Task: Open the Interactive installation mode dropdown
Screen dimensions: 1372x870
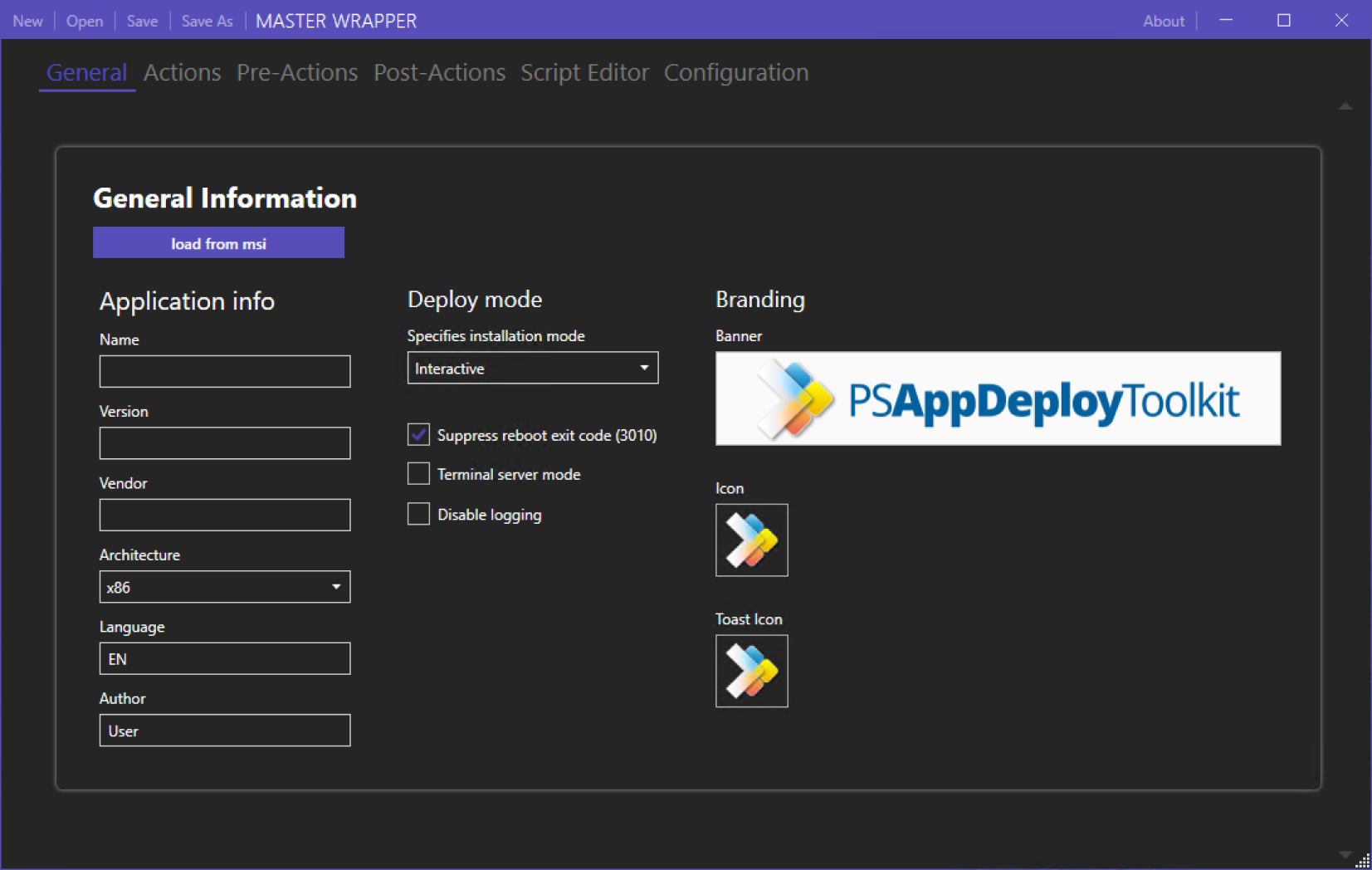Action: tap(532, 368)
